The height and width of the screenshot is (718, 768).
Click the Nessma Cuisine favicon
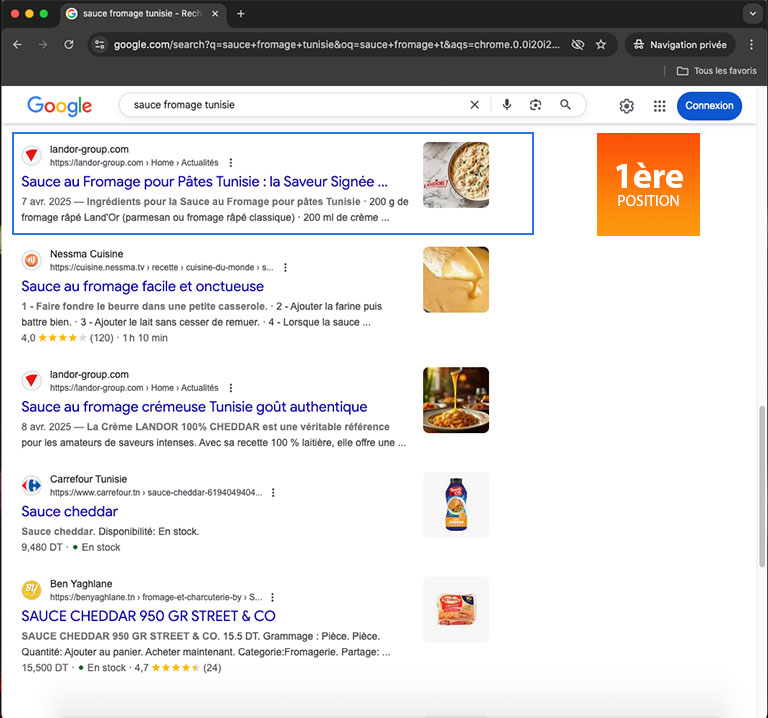pos(31,261)
